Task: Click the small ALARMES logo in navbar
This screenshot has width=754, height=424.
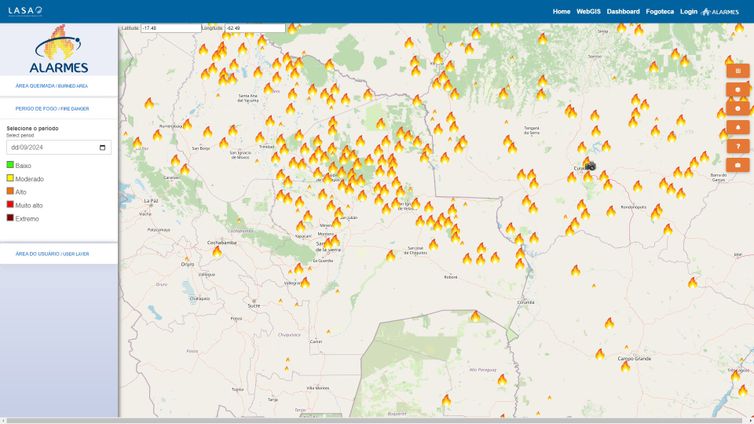Action: (x=720, y=12)
